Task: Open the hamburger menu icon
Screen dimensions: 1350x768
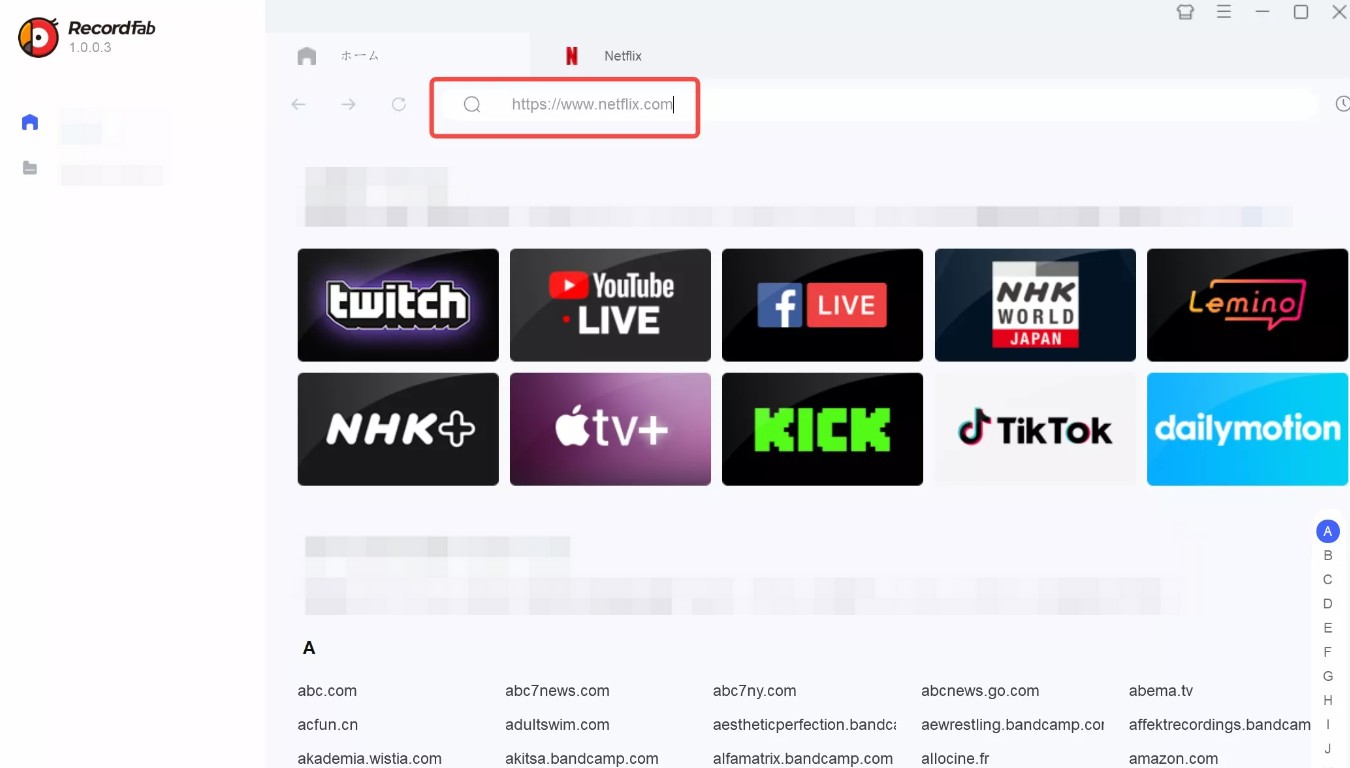Action: point(1223,12)
